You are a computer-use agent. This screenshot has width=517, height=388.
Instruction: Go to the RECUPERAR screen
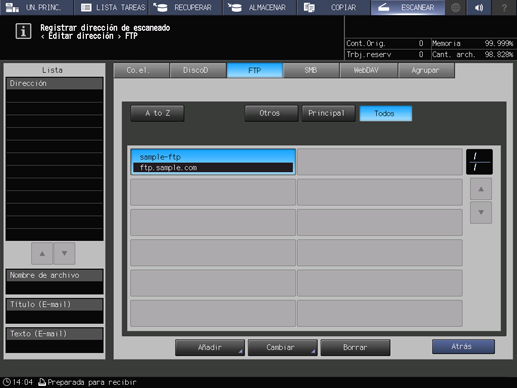point(185,7)
